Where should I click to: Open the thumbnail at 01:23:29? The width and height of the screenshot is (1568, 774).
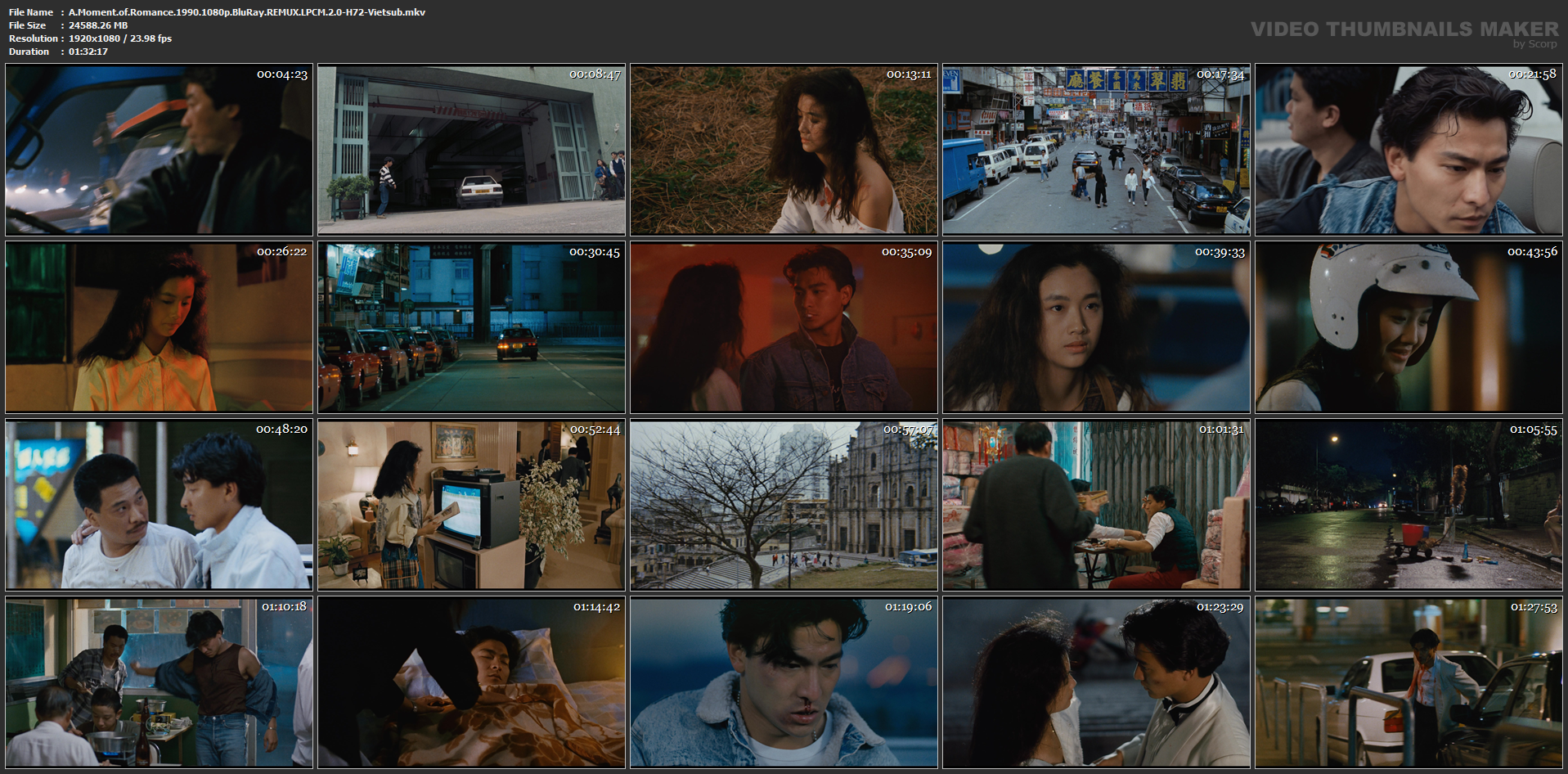pos(1096,682)
